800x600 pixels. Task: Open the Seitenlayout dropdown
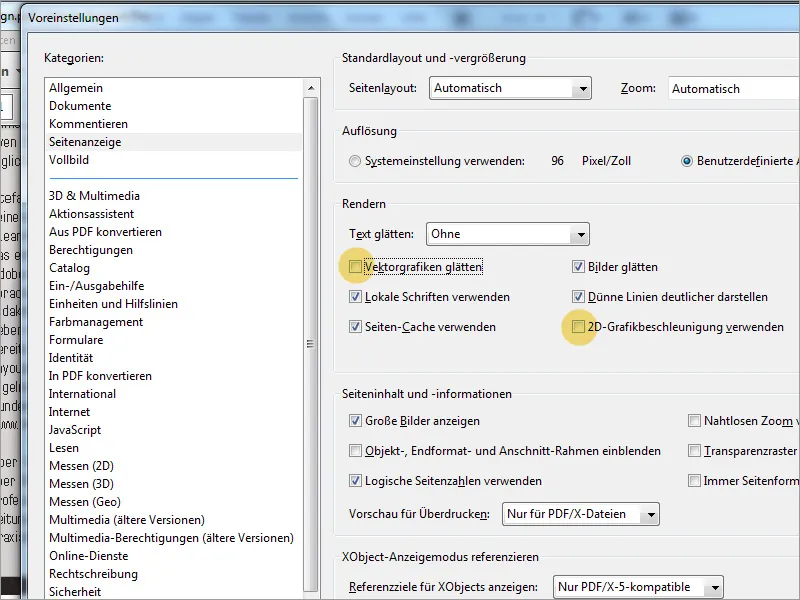pos(510,88)
